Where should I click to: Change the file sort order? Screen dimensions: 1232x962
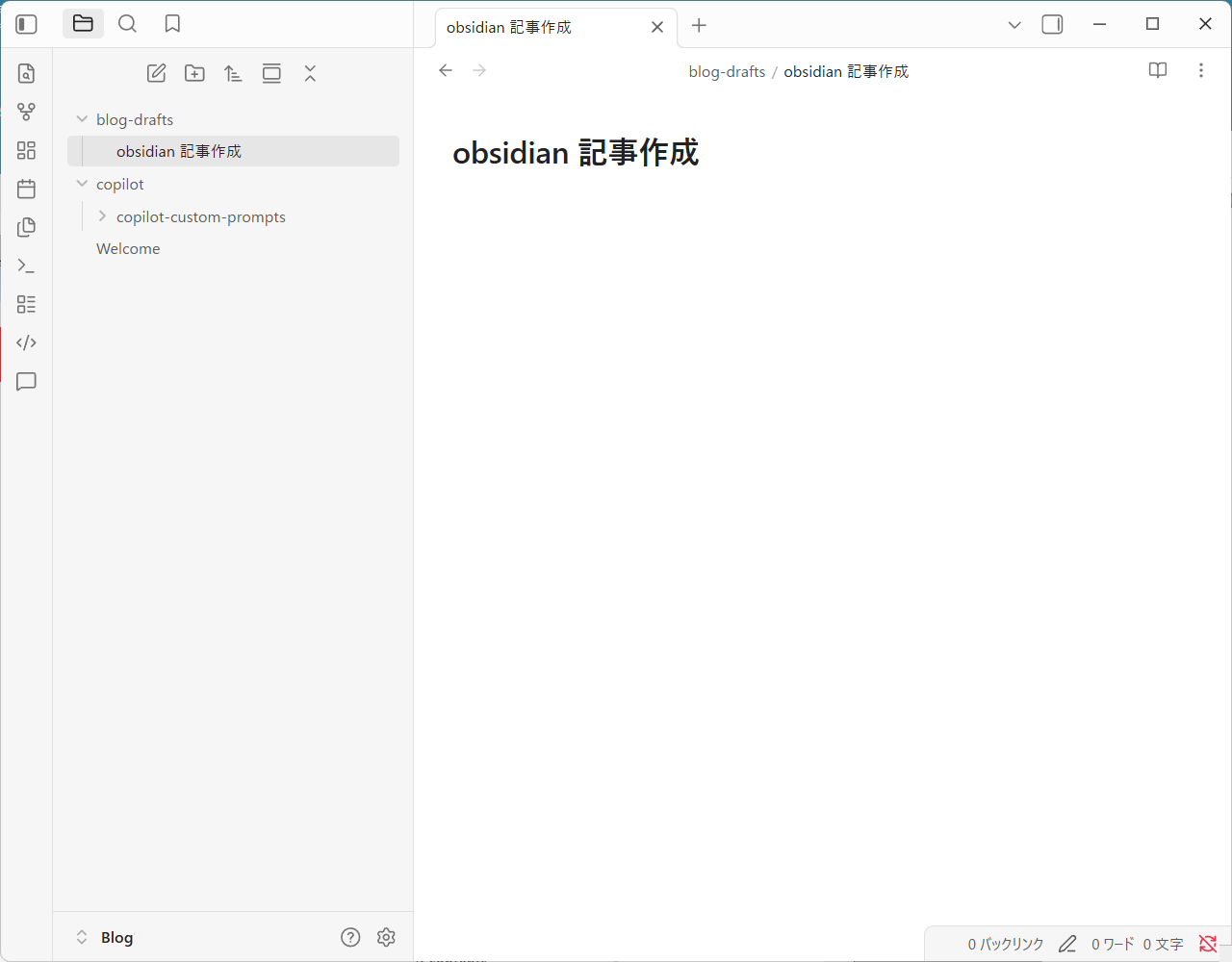point(232,72)
